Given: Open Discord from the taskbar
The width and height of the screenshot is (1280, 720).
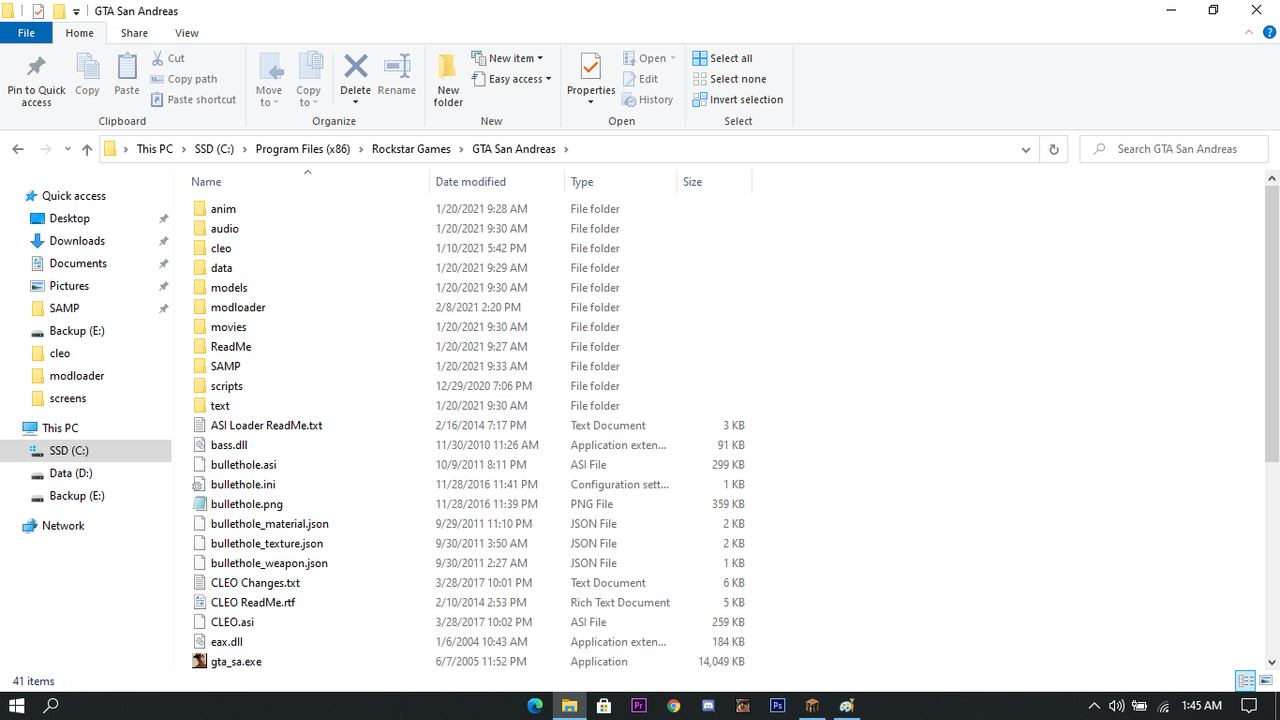Looking at the screenshot, I should click(708, 706).
